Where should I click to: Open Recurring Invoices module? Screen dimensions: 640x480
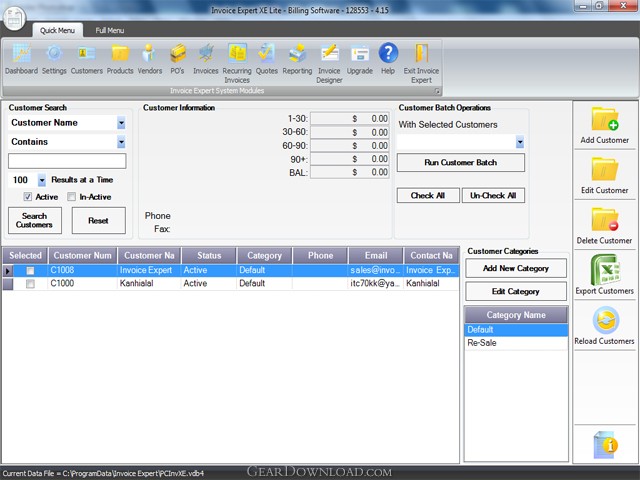click(237, 63)
